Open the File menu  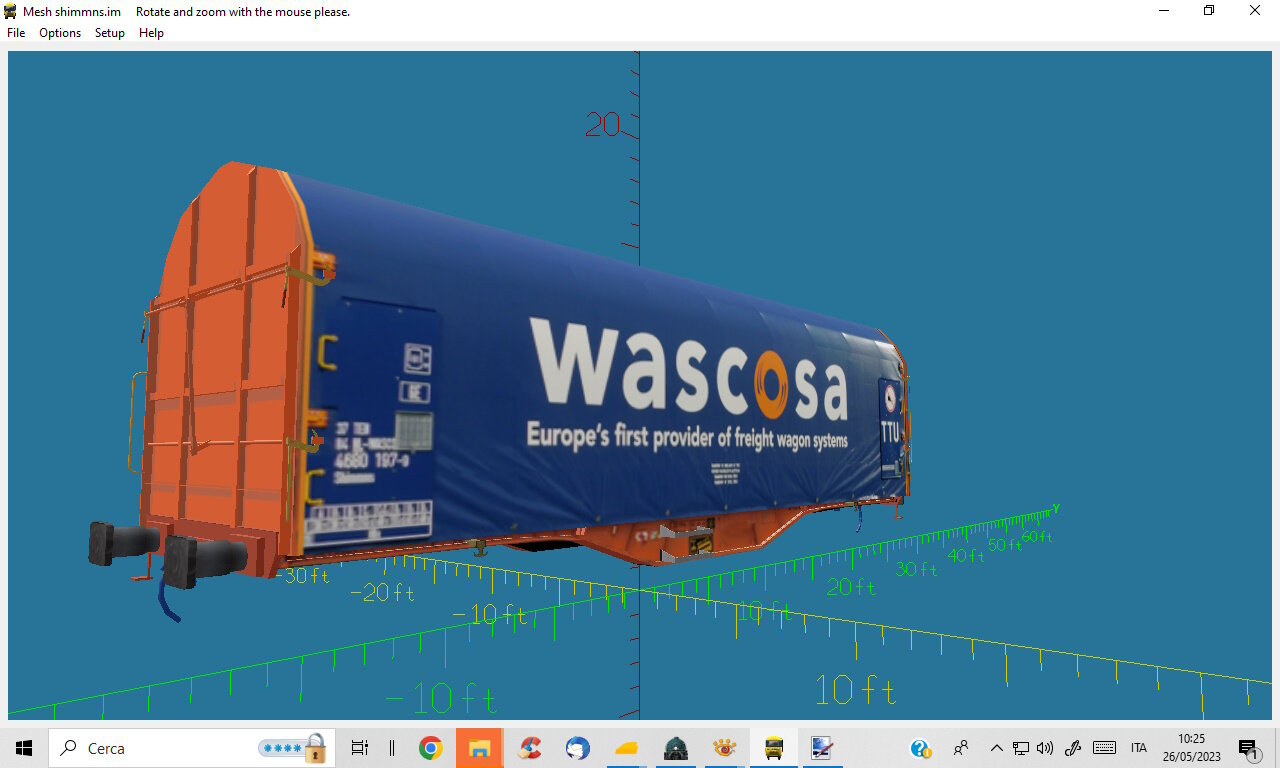click(x=16, y=33)
